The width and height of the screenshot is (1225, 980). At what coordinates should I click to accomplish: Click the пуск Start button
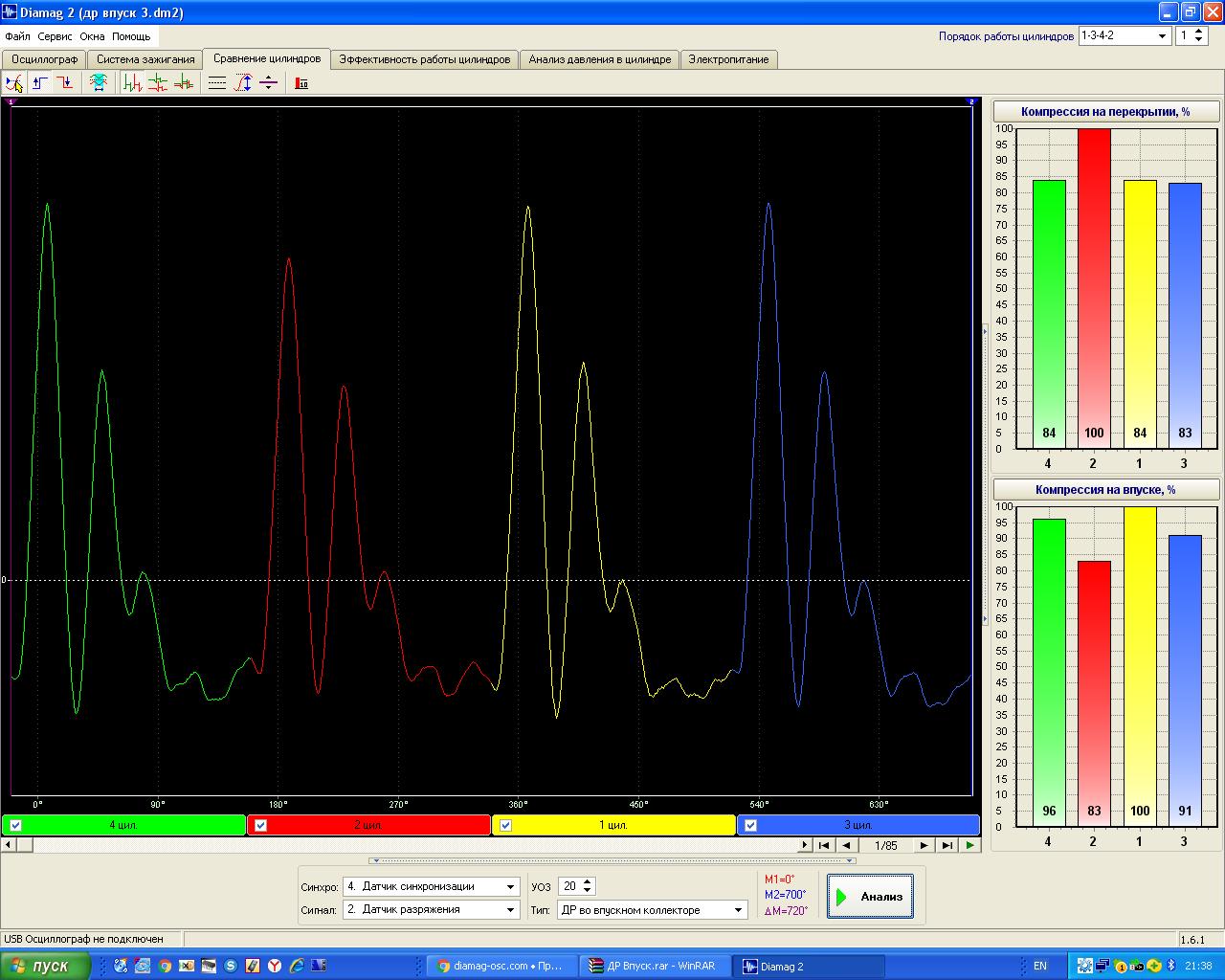click(45, 966)
